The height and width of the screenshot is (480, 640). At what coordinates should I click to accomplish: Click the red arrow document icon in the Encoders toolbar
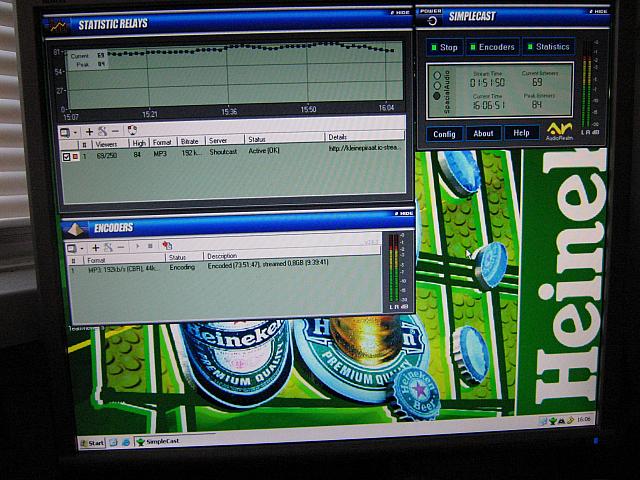pos(167,245)
